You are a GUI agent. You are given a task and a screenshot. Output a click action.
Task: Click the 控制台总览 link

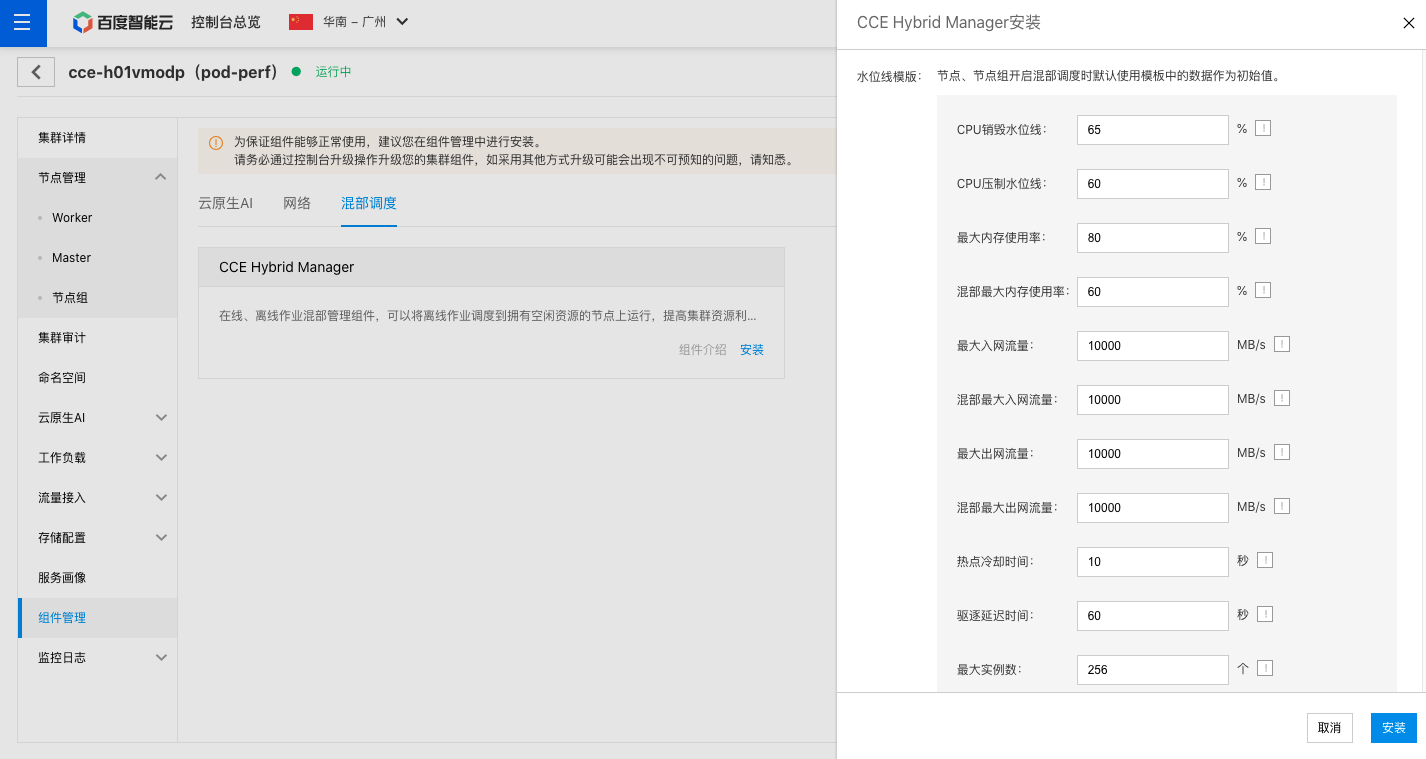(226, 22)
